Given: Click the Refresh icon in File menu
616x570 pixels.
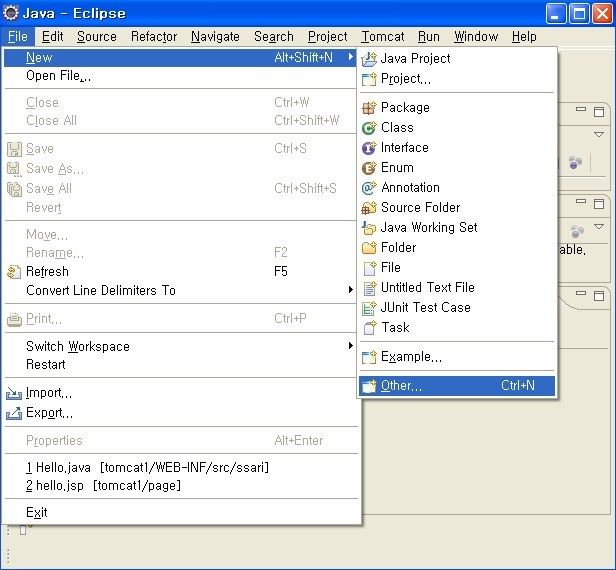Looking at the screenshot, I should point(14,272).
